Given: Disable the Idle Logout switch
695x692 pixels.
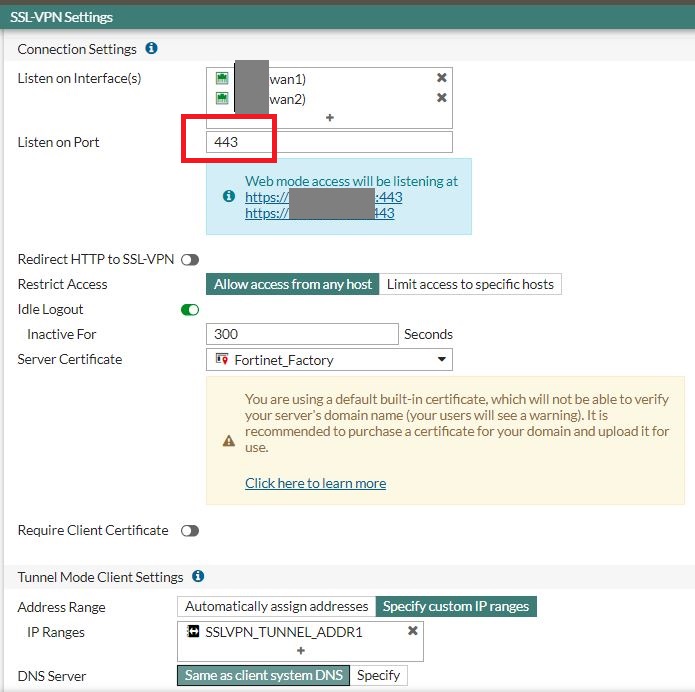Looking at the screenshot, I should (190, 310).
